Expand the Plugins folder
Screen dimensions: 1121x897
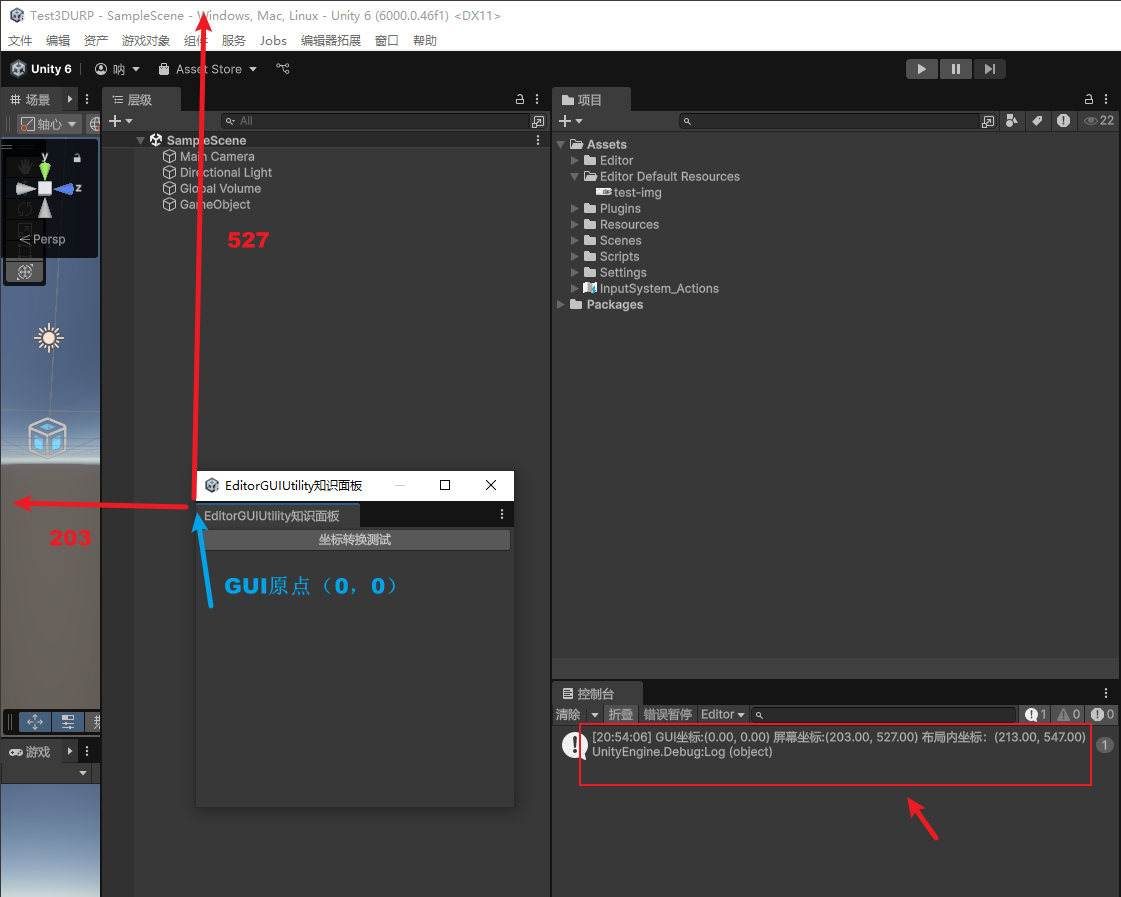tap(575, 209)
